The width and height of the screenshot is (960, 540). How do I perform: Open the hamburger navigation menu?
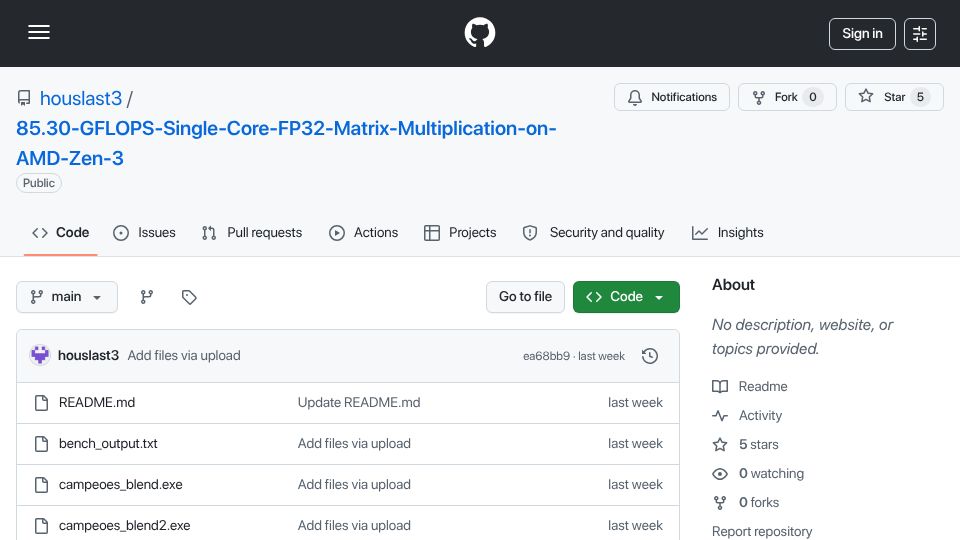tap(39, 32)
